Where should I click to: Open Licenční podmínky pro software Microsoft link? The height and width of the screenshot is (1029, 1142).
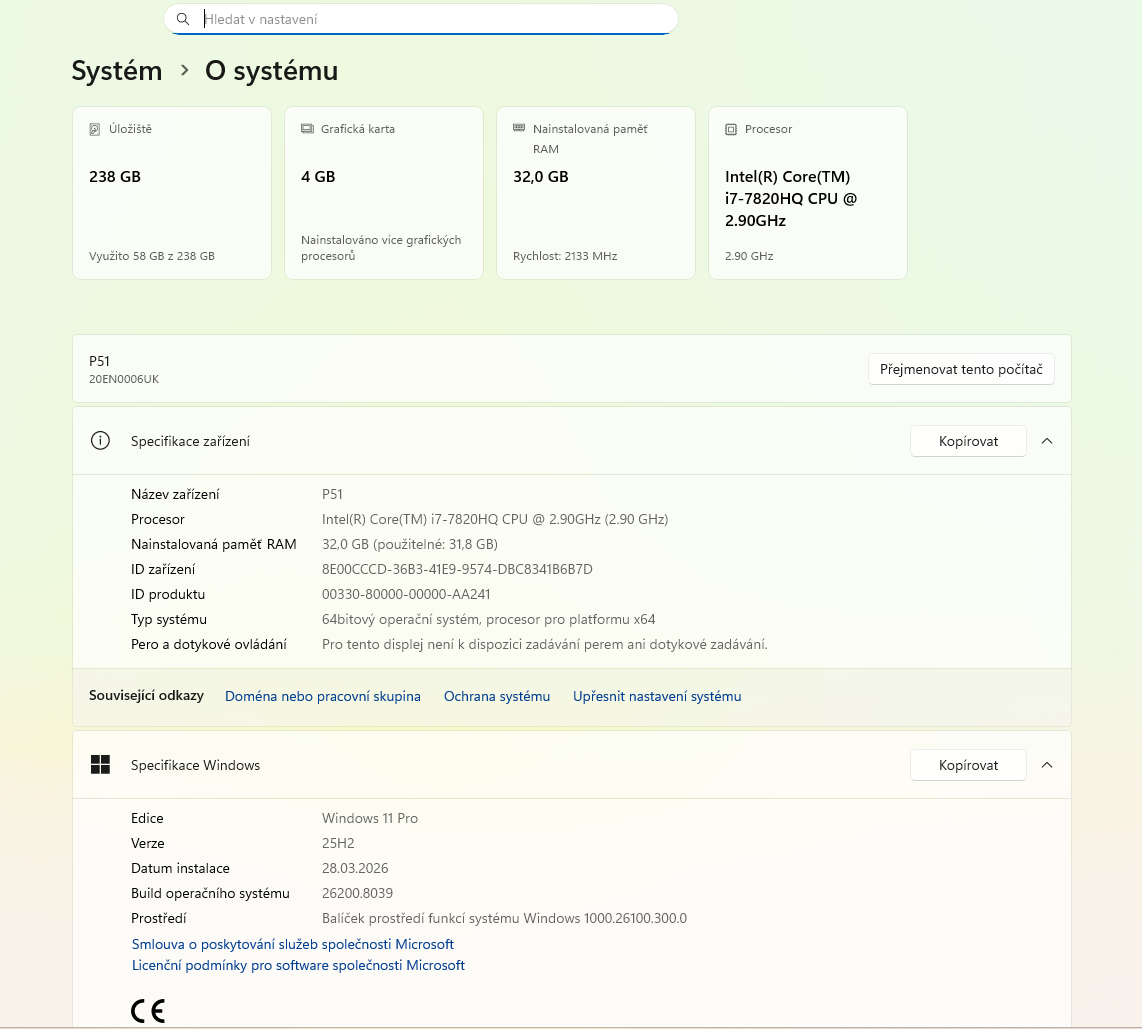298,965
